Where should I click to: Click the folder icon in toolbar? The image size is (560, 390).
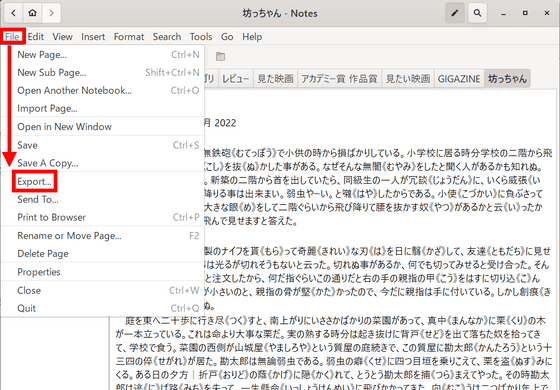pos(220,56)
